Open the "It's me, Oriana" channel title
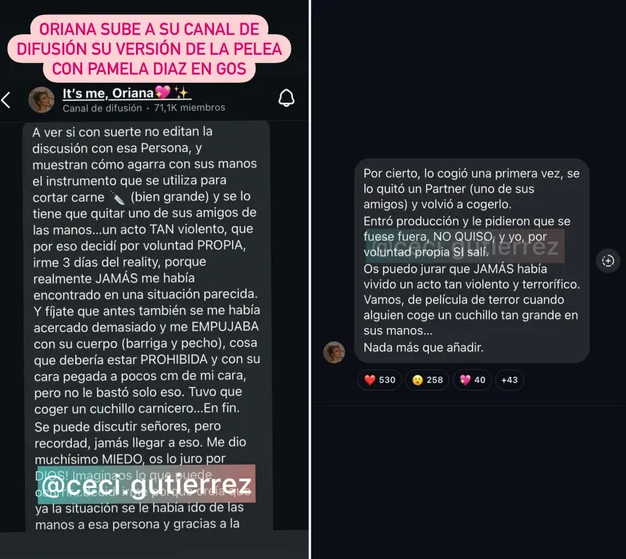 (x=108, y=93)
